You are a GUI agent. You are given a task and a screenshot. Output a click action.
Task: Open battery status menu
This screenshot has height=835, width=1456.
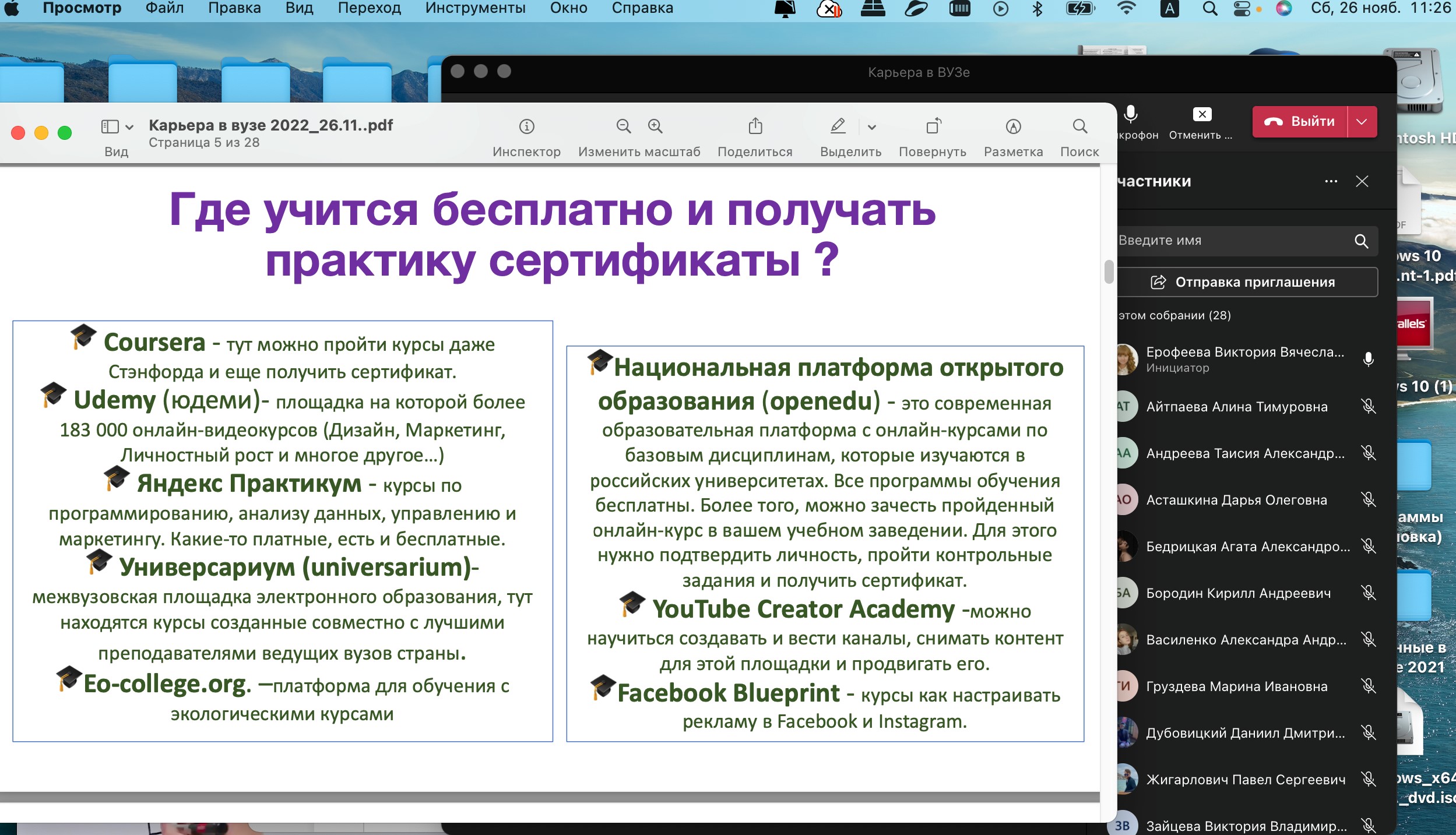[1080, 8]
